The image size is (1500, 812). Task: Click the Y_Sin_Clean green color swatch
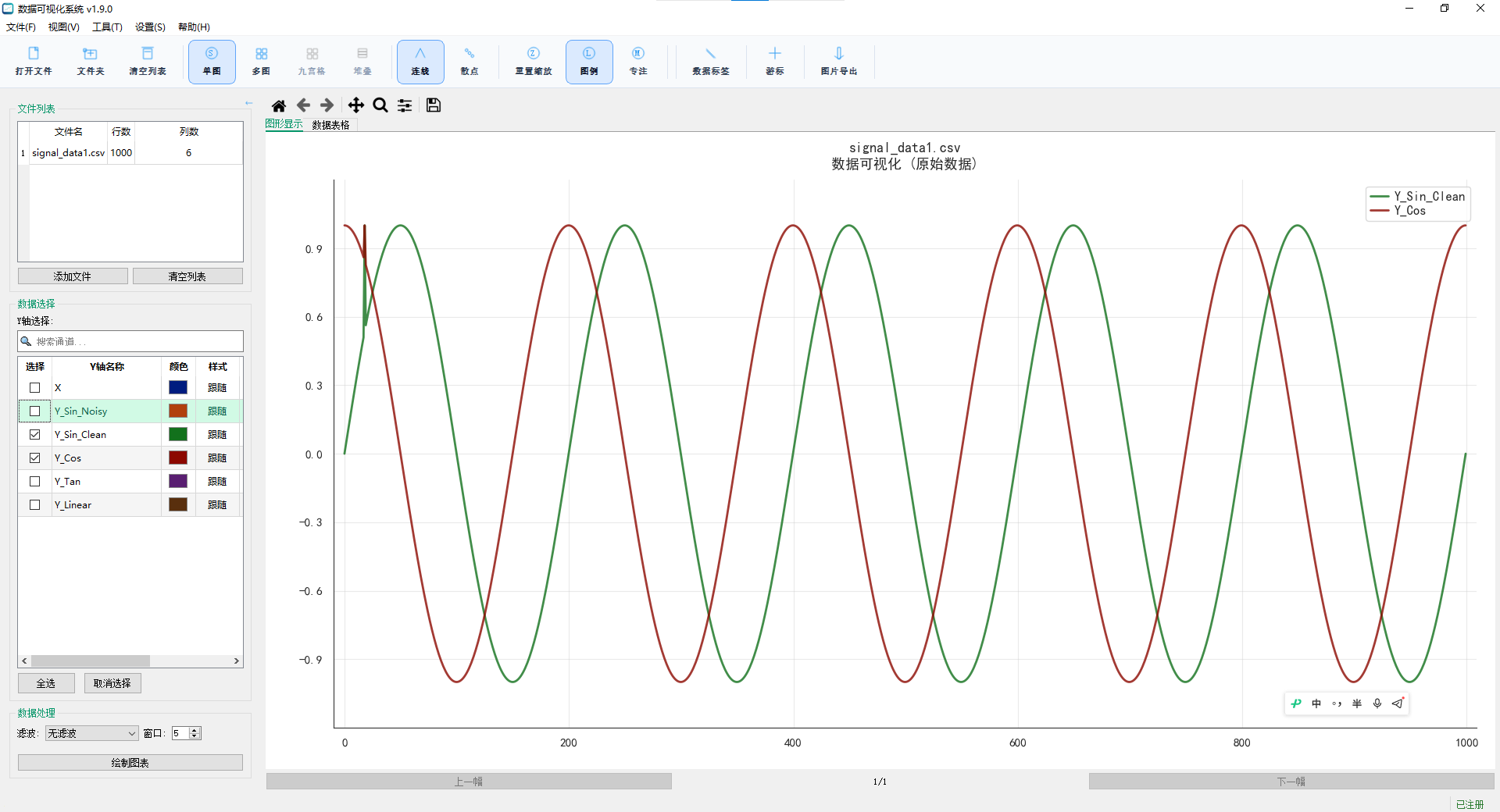pyautogui.click(x=178, y=435)
